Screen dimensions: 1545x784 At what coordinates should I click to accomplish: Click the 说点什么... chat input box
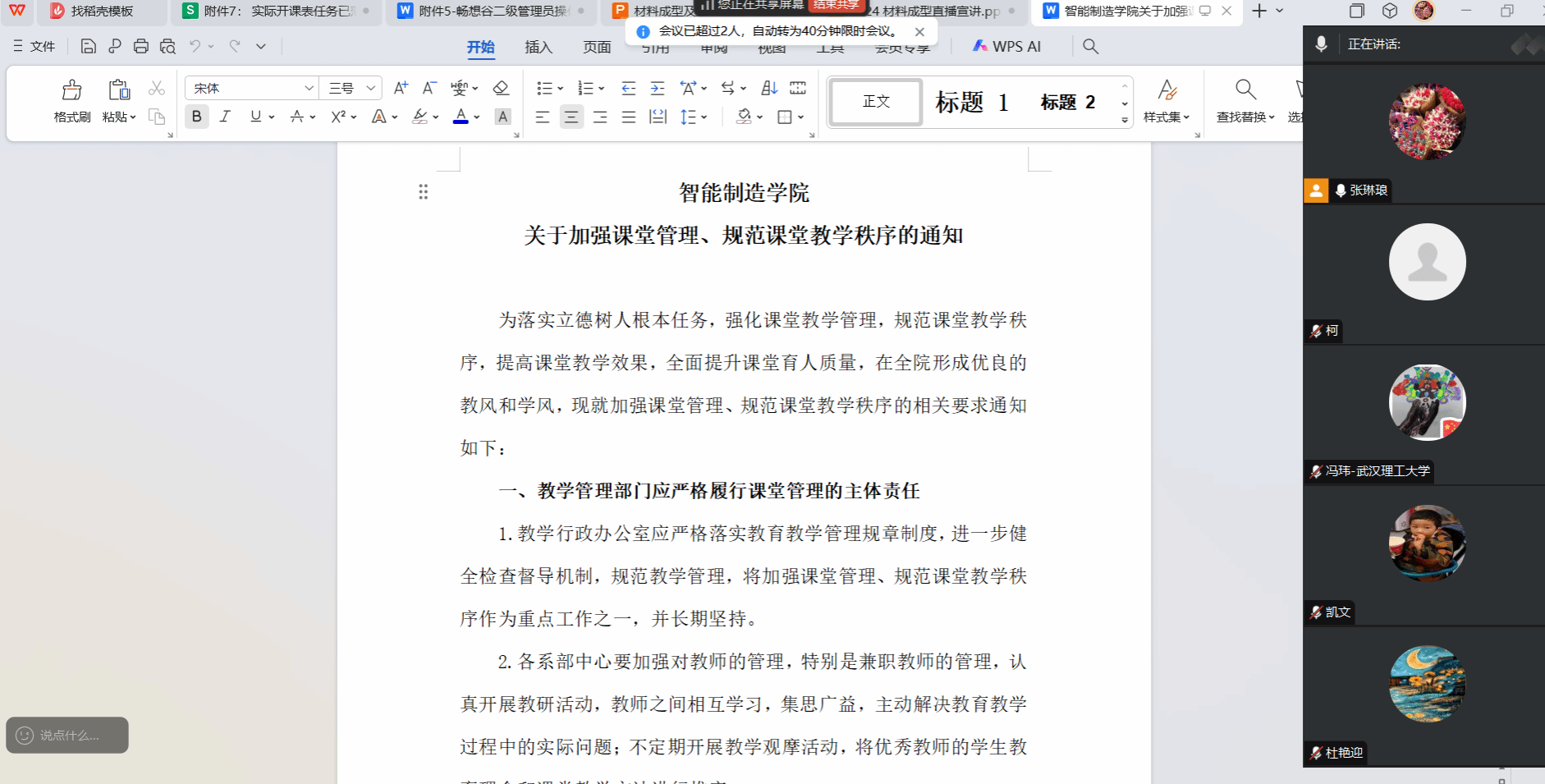[x=67, y=735]
